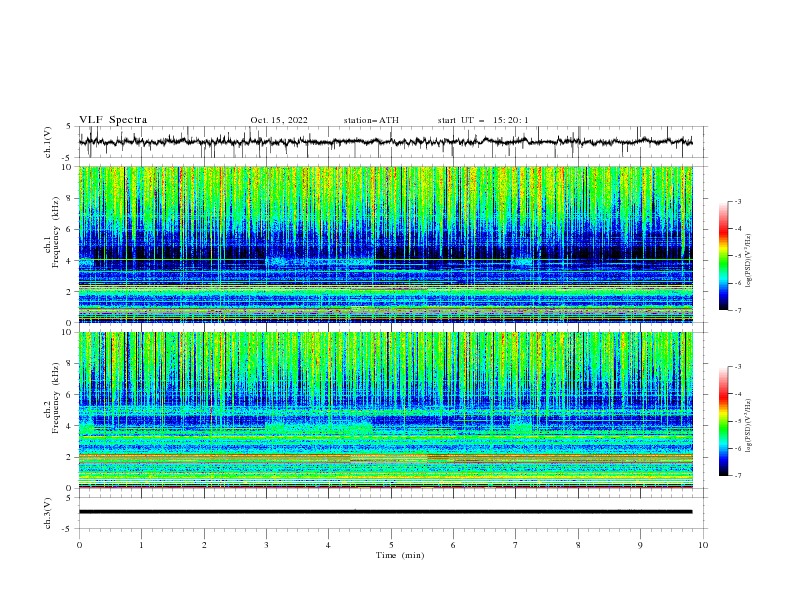Click time axis tick label "9"
792x612 pixels.
point(640,545)
